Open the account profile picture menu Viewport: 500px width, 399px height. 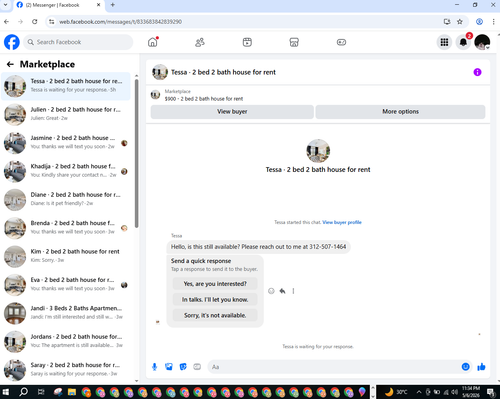click(482, 42)
